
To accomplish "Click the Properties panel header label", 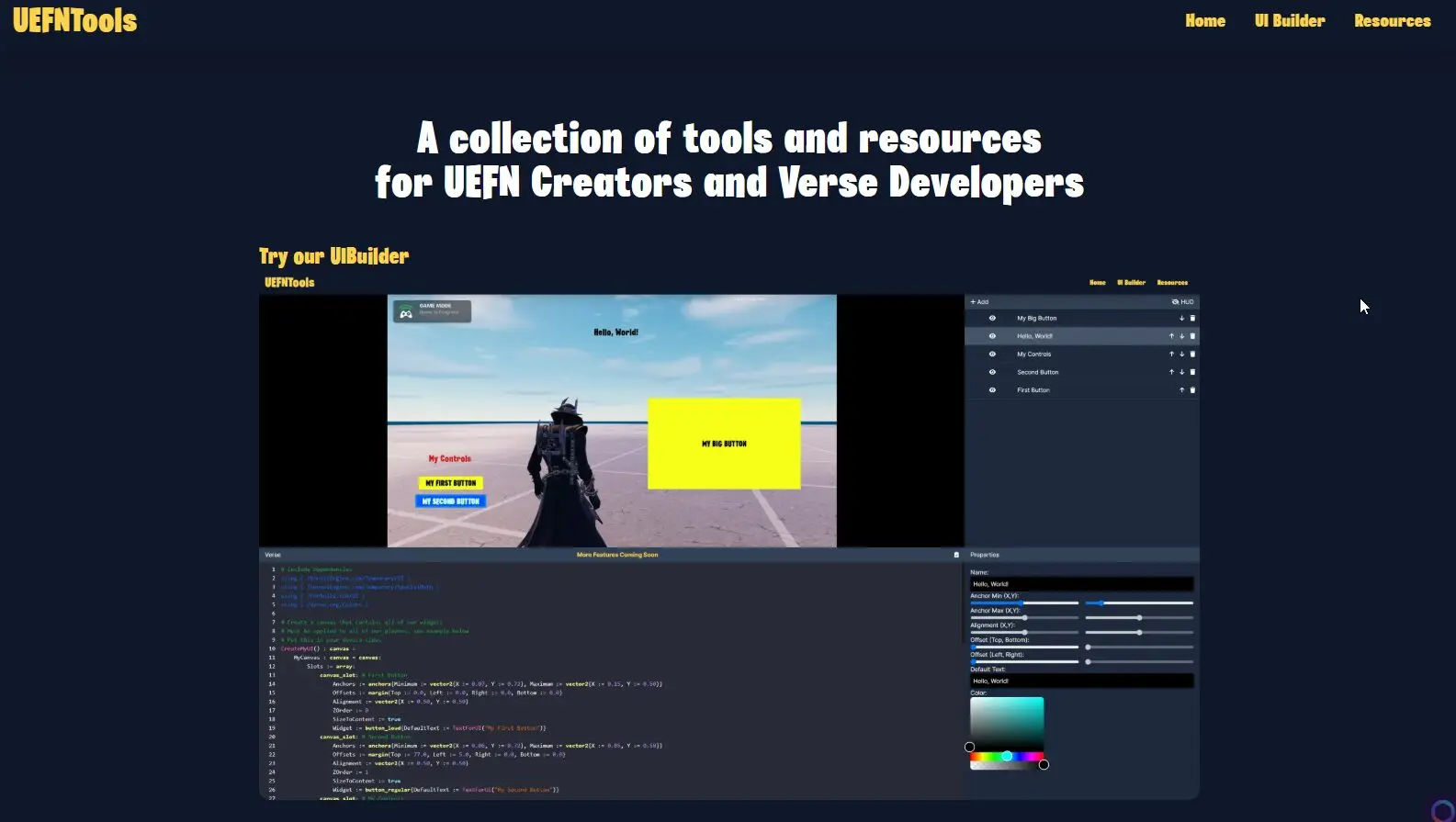I will tap(985, 555).
